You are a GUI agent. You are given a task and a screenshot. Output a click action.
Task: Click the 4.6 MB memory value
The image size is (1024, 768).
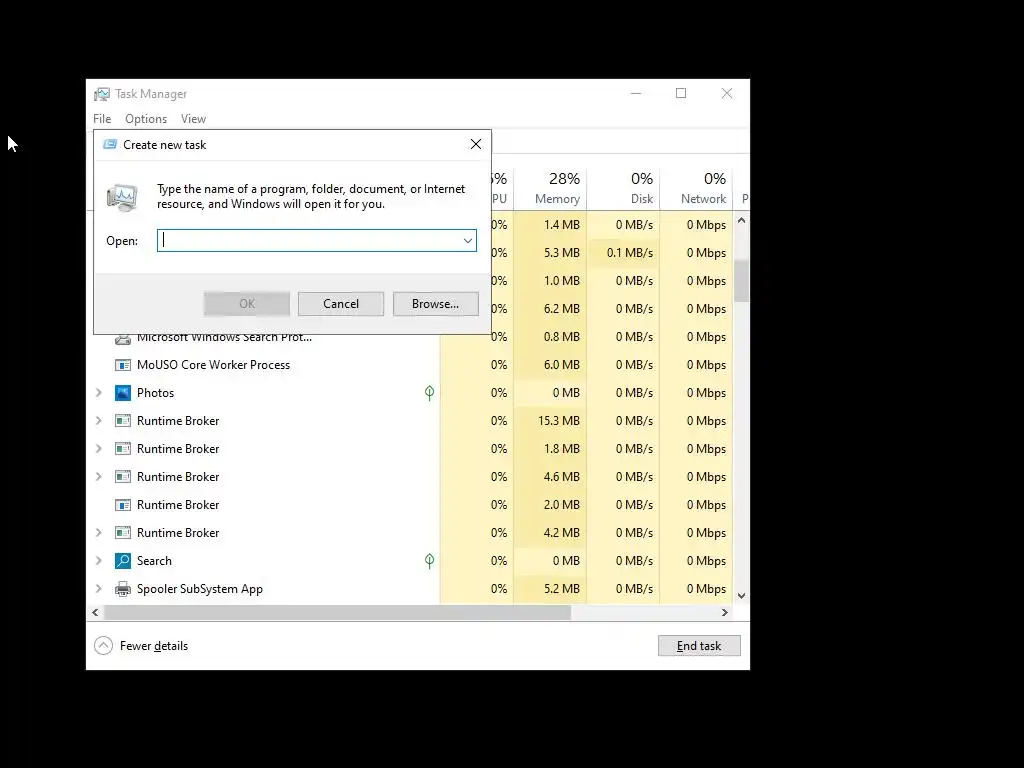click(x=562, y=477)
